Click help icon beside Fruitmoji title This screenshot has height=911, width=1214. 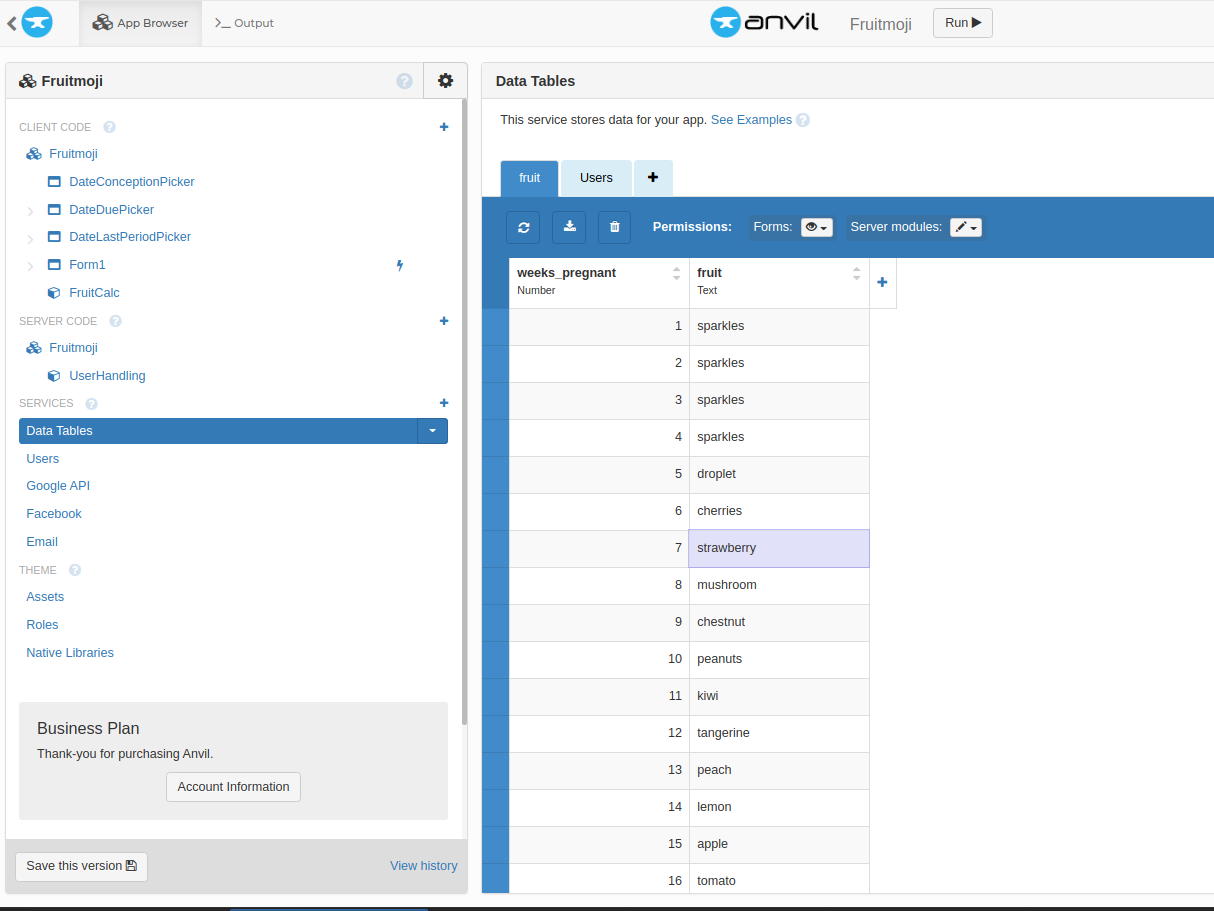point(404,81)
